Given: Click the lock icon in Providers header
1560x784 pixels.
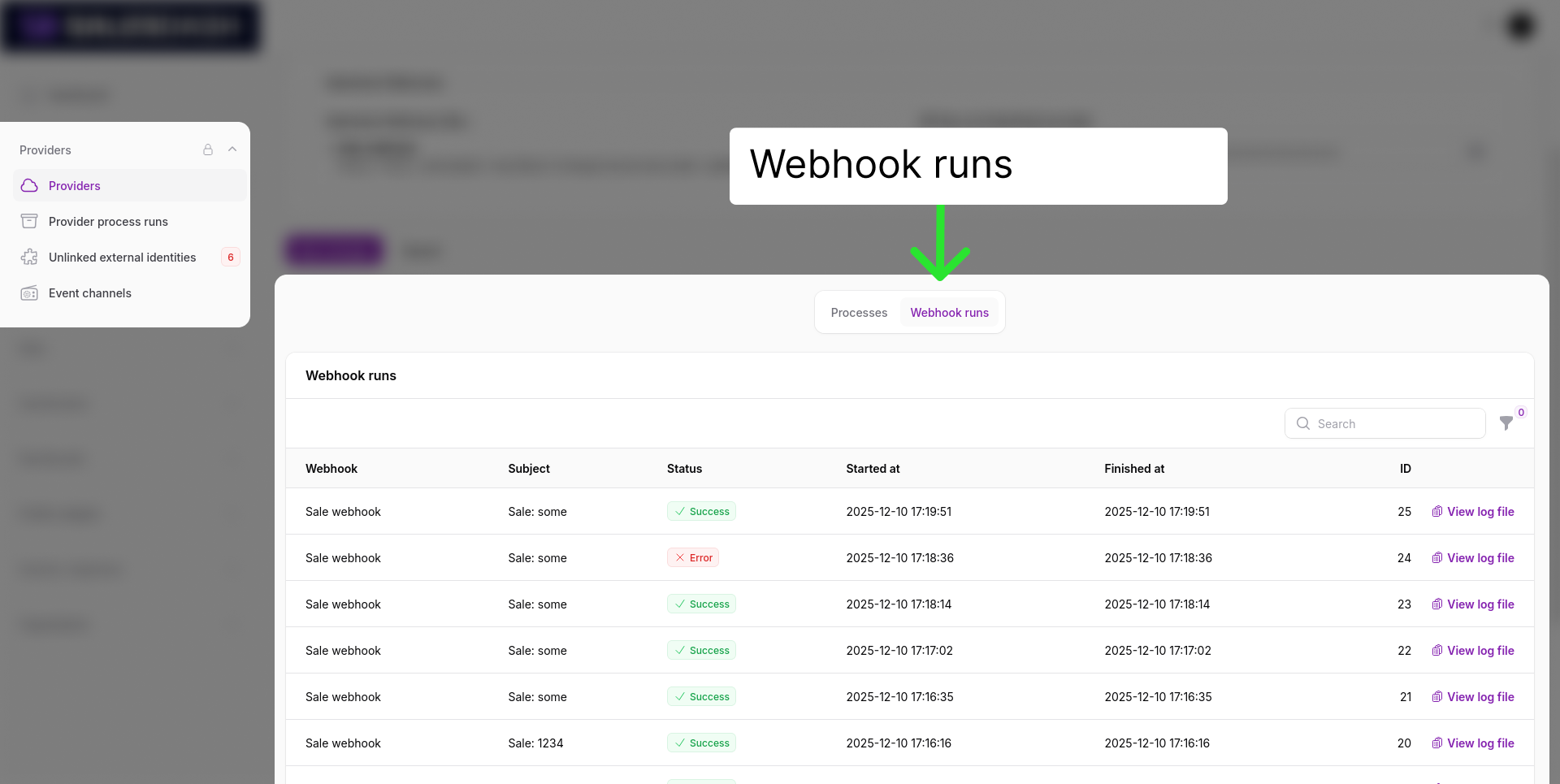Looking at the screenshot, I should click(208, 150).
